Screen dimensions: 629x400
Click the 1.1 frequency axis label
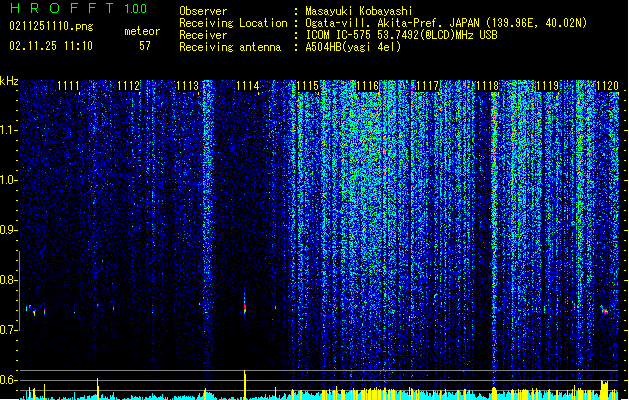click(x=9, y=130)
